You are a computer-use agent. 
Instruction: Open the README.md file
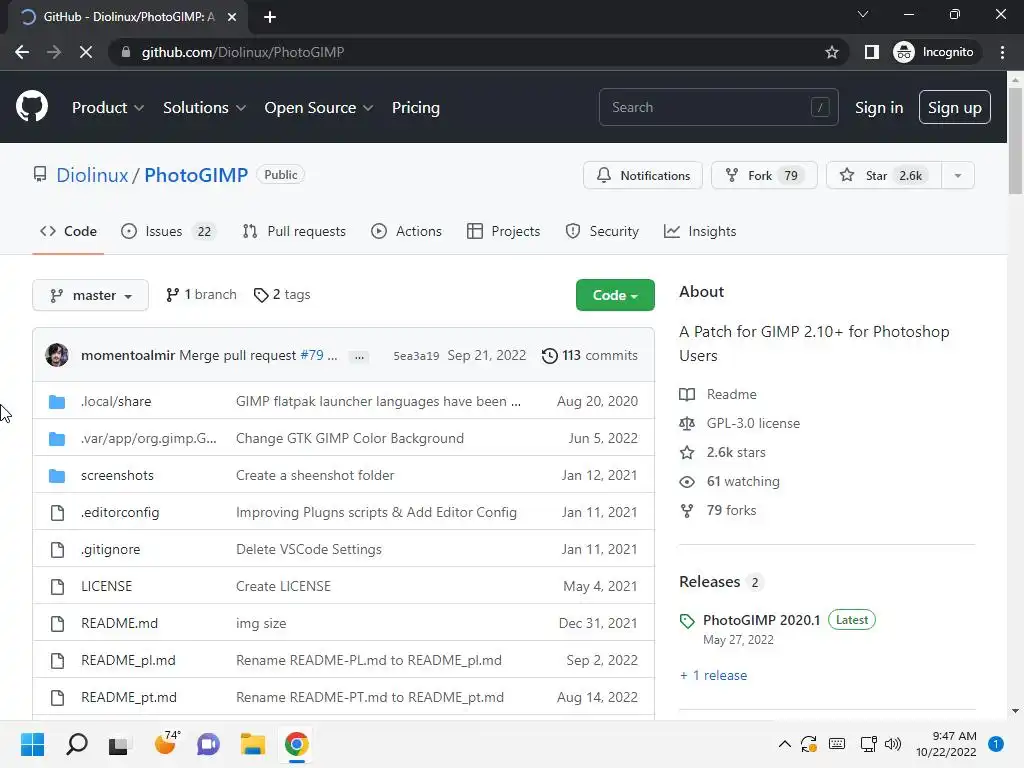[x=119, y=624]
